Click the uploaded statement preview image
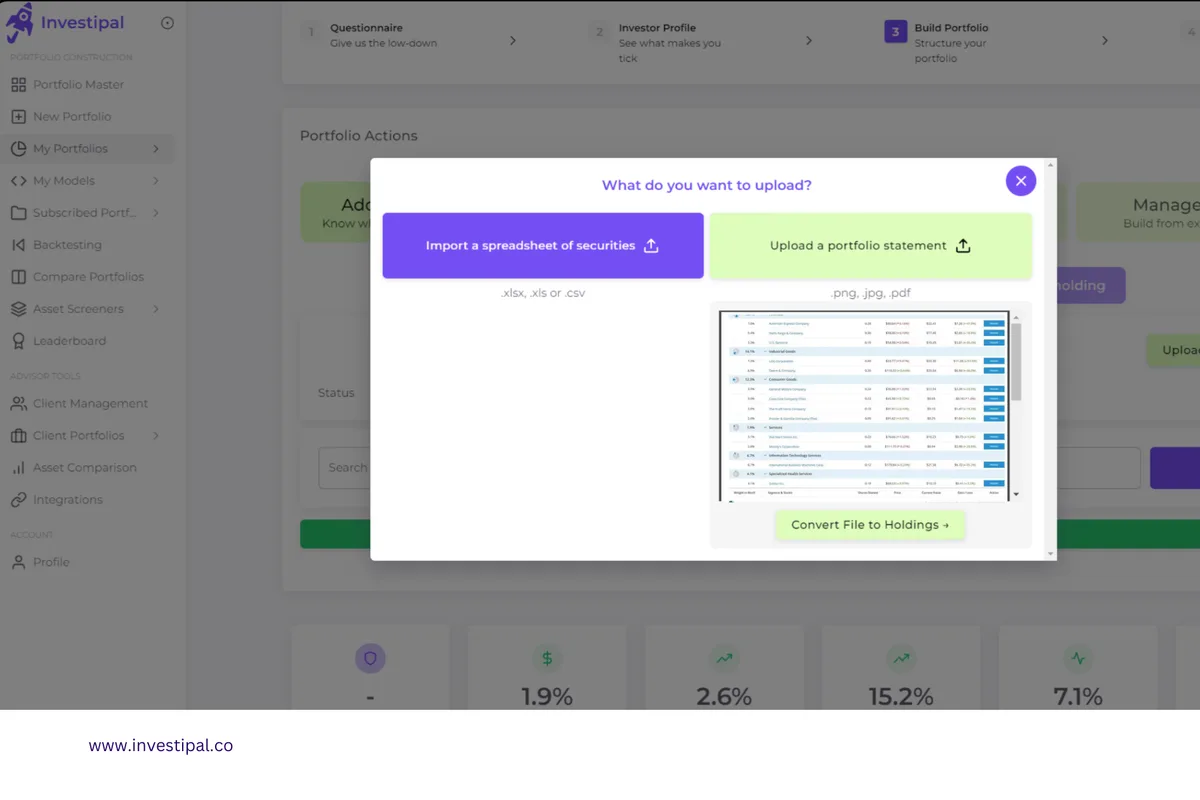This screenshot has width=1200, height=800. [x=864, y=405]
